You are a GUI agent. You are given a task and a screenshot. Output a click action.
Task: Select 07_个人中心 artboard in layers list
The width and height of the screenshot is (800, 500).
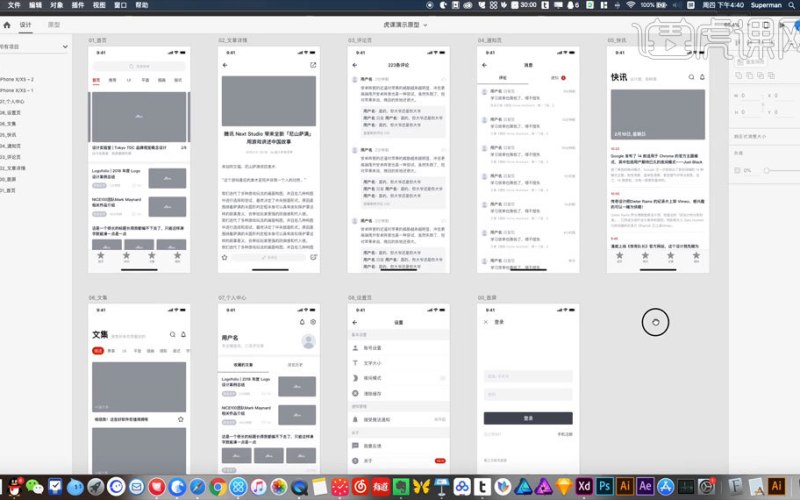click(12, 102)
